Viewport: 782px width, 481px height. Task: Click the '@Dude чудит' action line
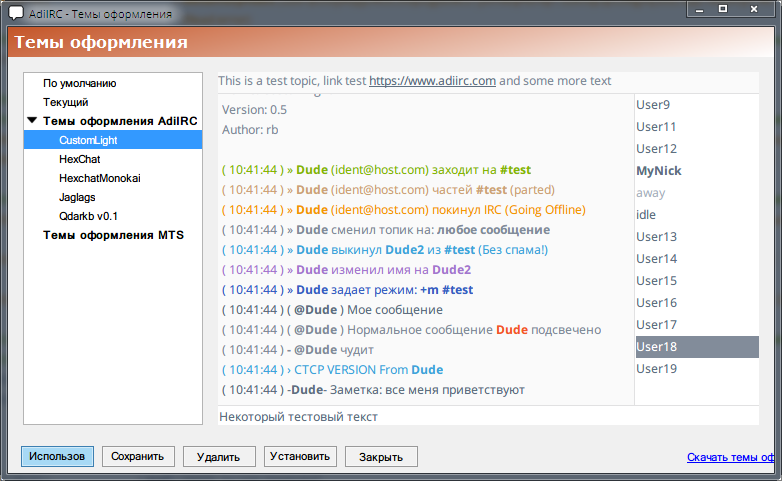point(297,349)
